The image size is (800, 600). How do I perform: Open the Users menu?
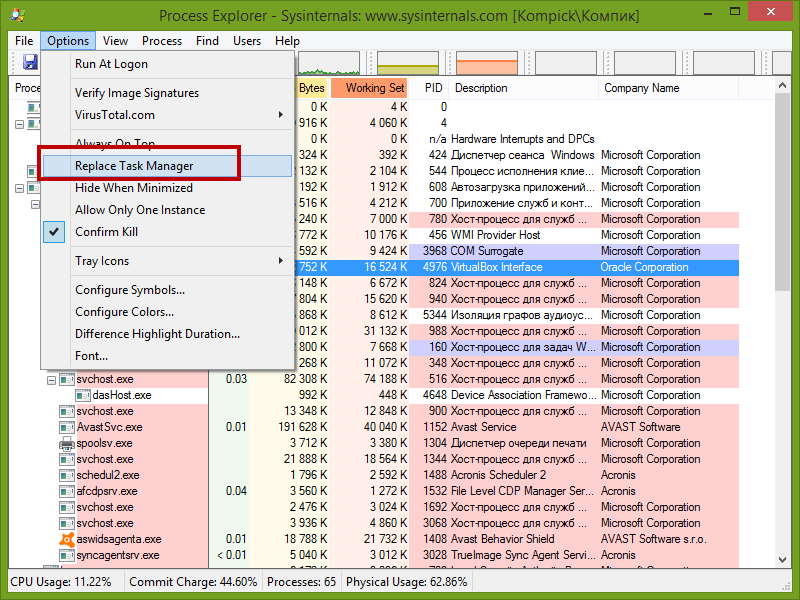click(247, 41)
